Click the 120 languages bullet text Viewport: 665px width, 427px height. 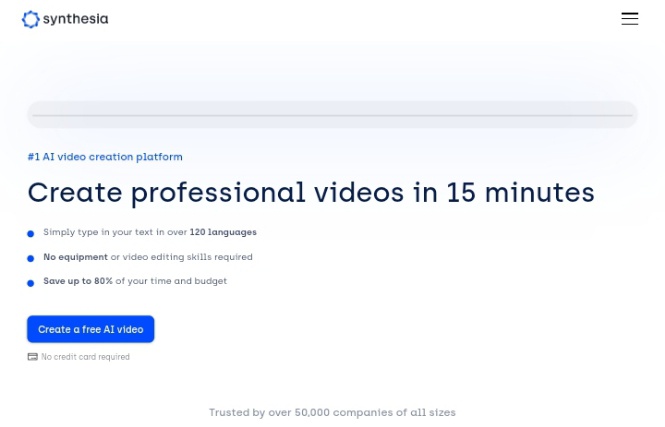150,232
